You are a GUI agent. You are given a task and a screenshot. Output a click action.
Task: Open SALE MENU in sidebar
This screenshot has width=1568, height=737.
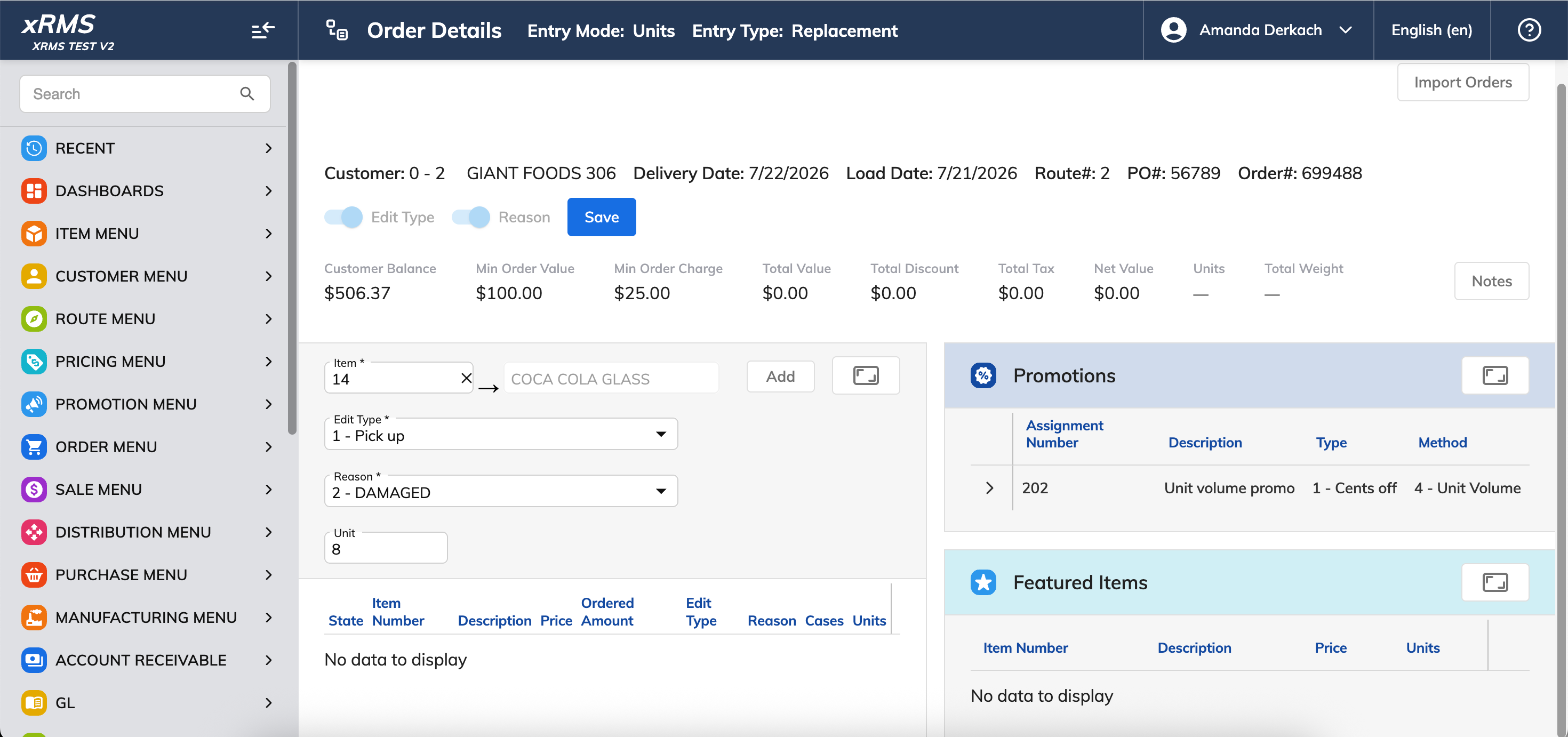tap(146, 488)
